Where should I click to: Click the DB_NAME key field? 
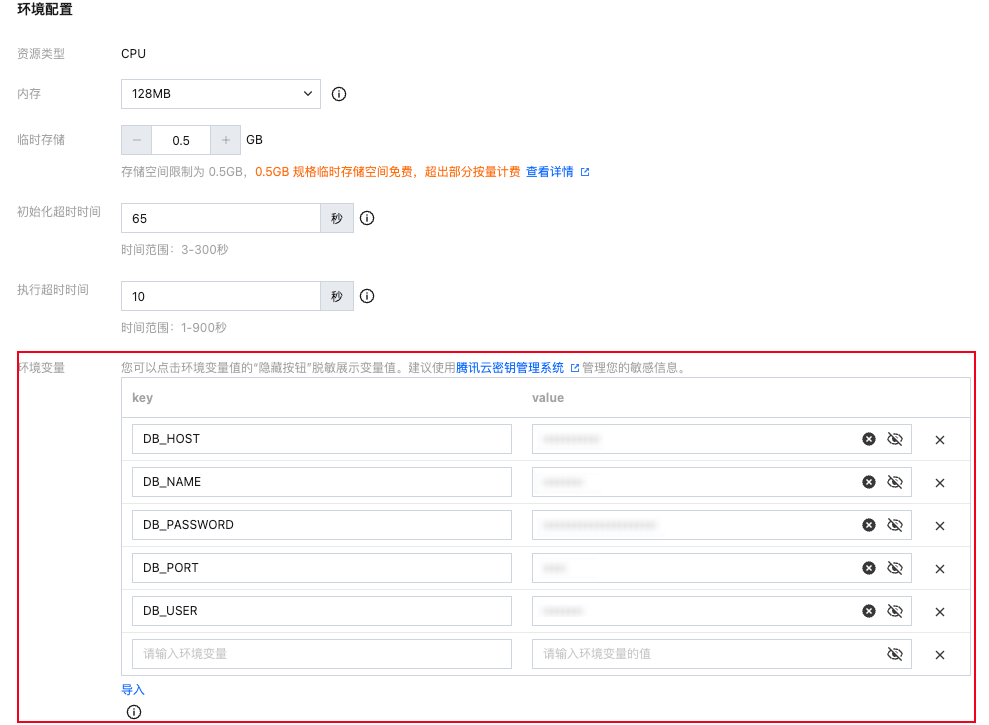tap(322, 482)
